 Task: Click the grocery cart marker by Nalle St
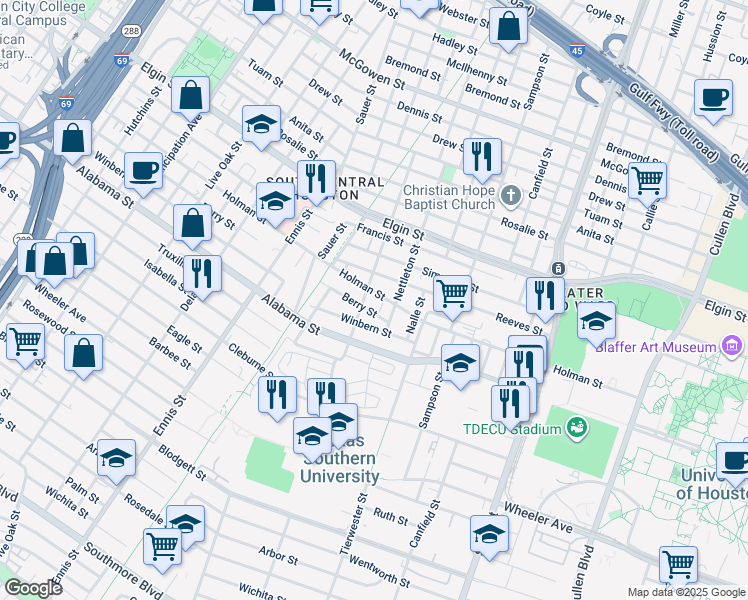pos(452,294)
